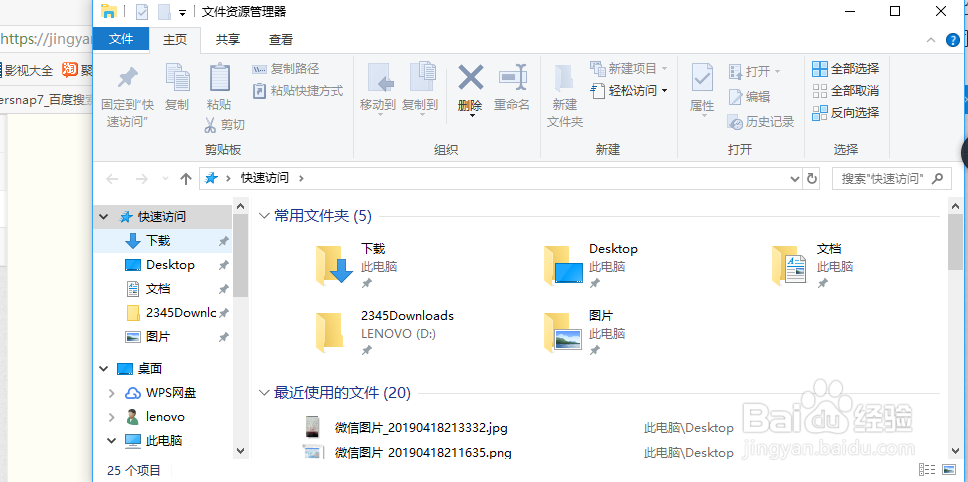Open the 2345Downloads folder tile
The image size is (968, 482).
pyautogui.click(x=384, y=332)
